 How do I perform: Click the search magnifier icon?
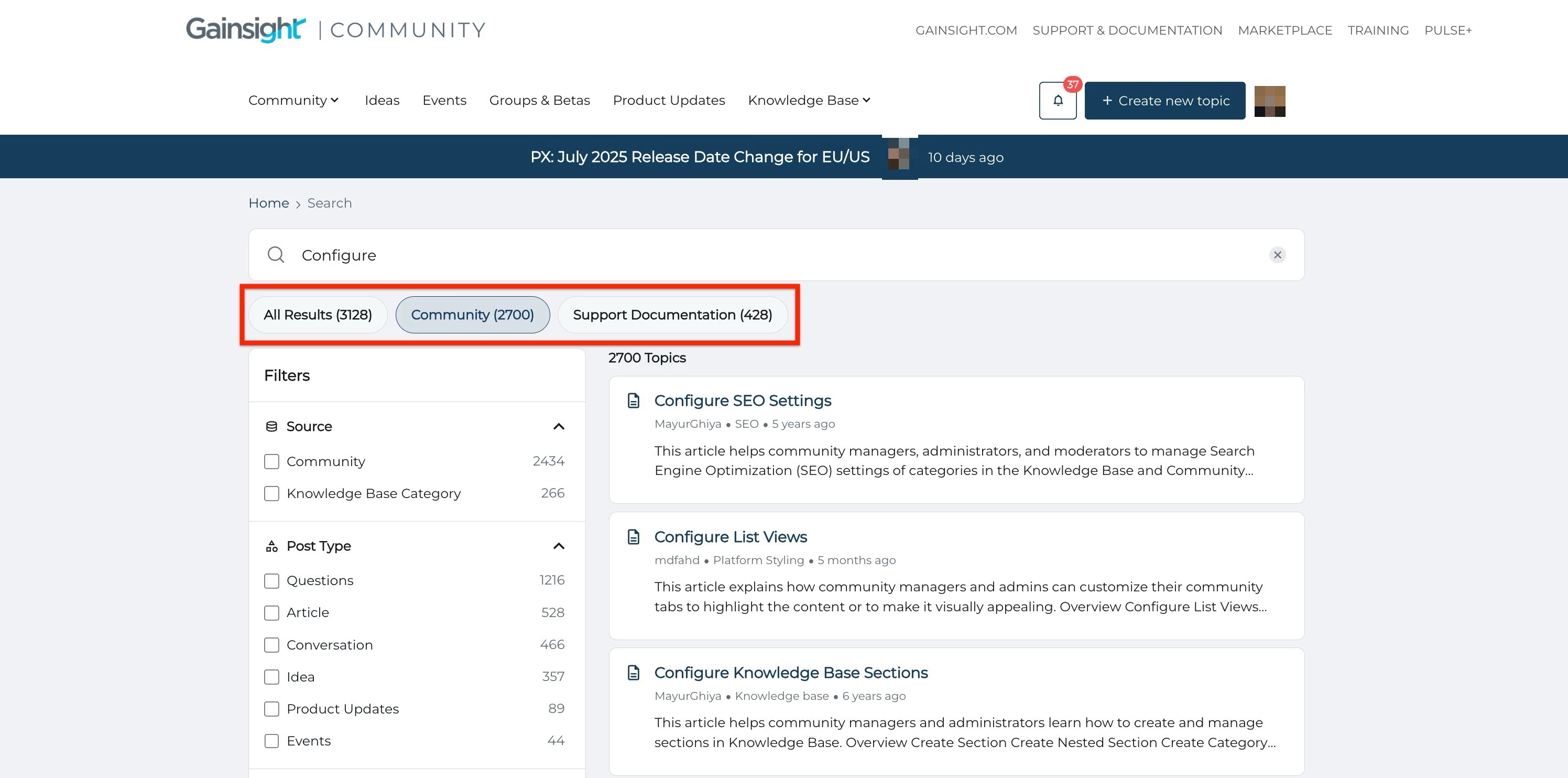[276, 254]
